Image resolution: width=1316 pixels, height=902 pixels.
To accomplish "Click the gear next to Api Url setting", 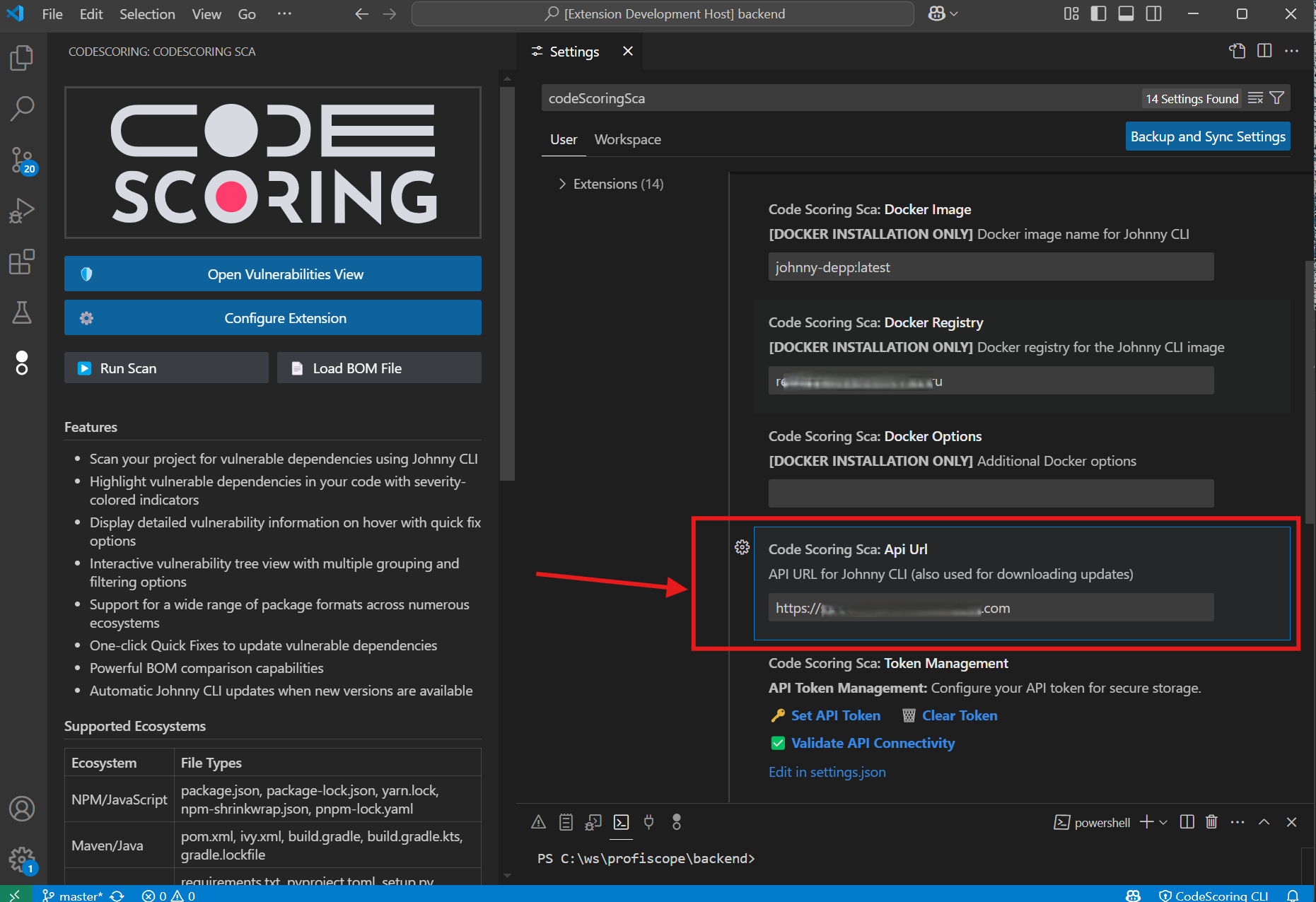I will pyautogui.click(x=742, y=547).
